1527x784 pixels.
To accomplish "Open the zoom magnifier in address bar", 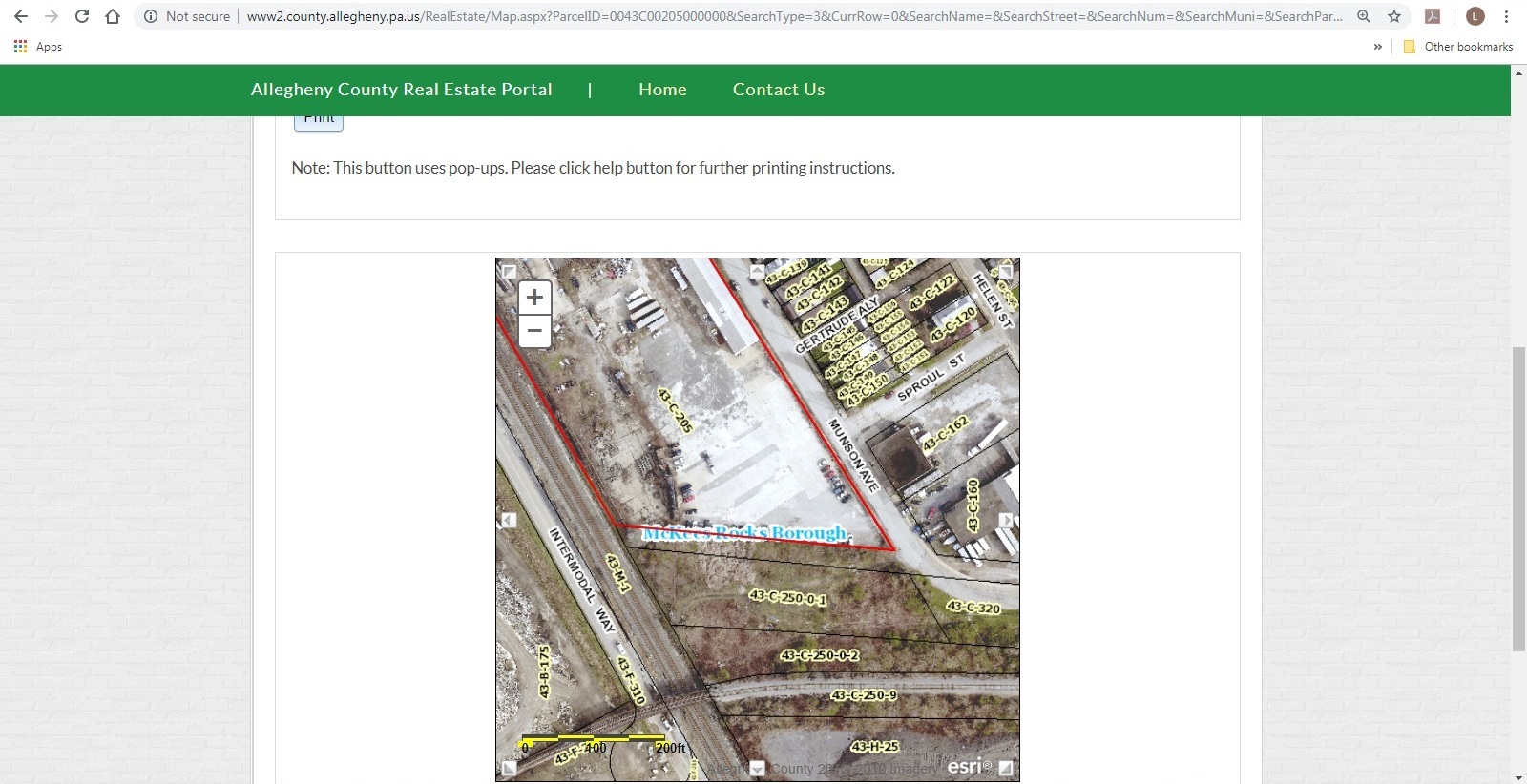I will pyautogui.click(x=1364, y=16).
